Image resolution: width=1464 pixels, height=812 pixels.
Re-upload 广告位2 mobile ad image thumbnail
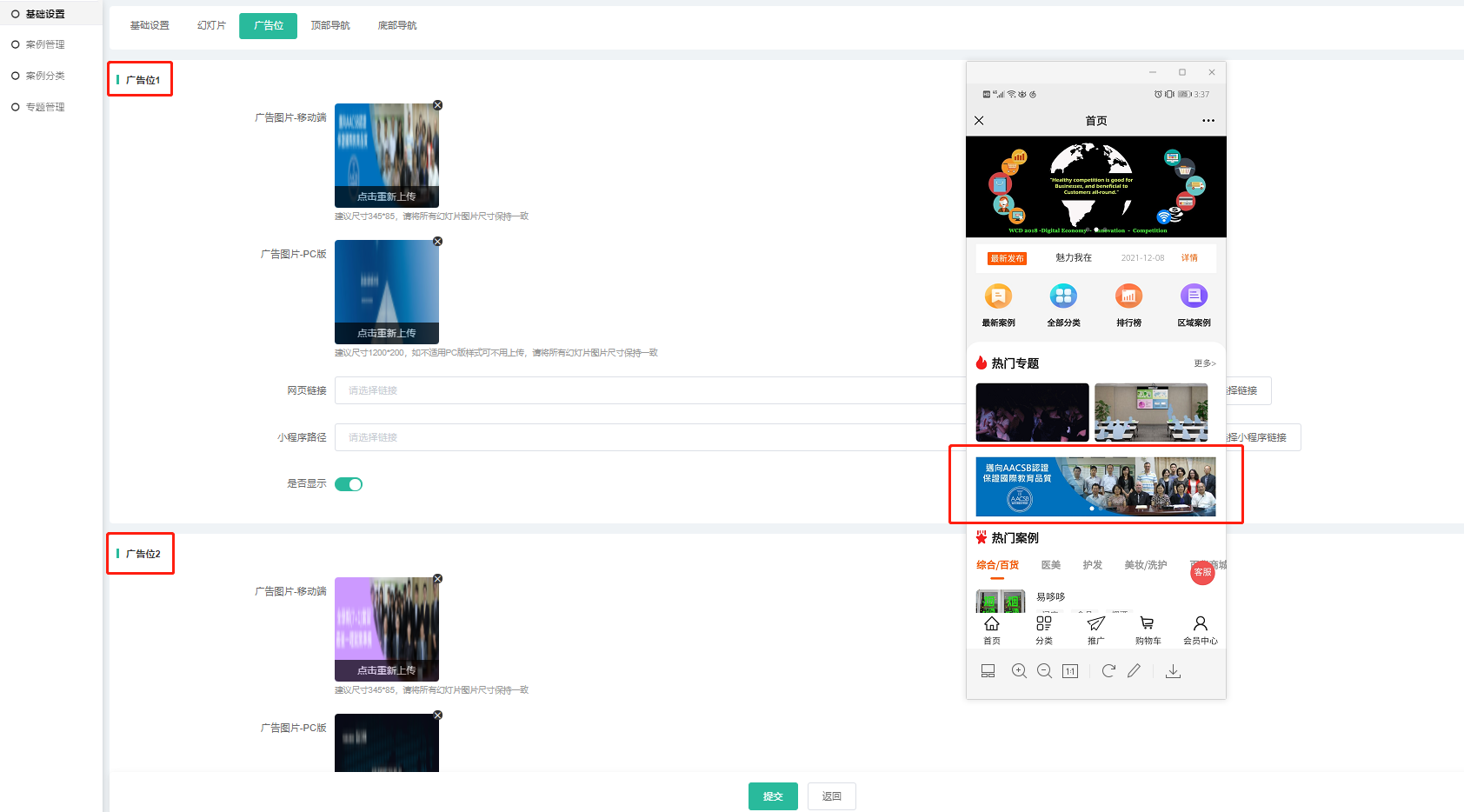(x=387, y=629)
